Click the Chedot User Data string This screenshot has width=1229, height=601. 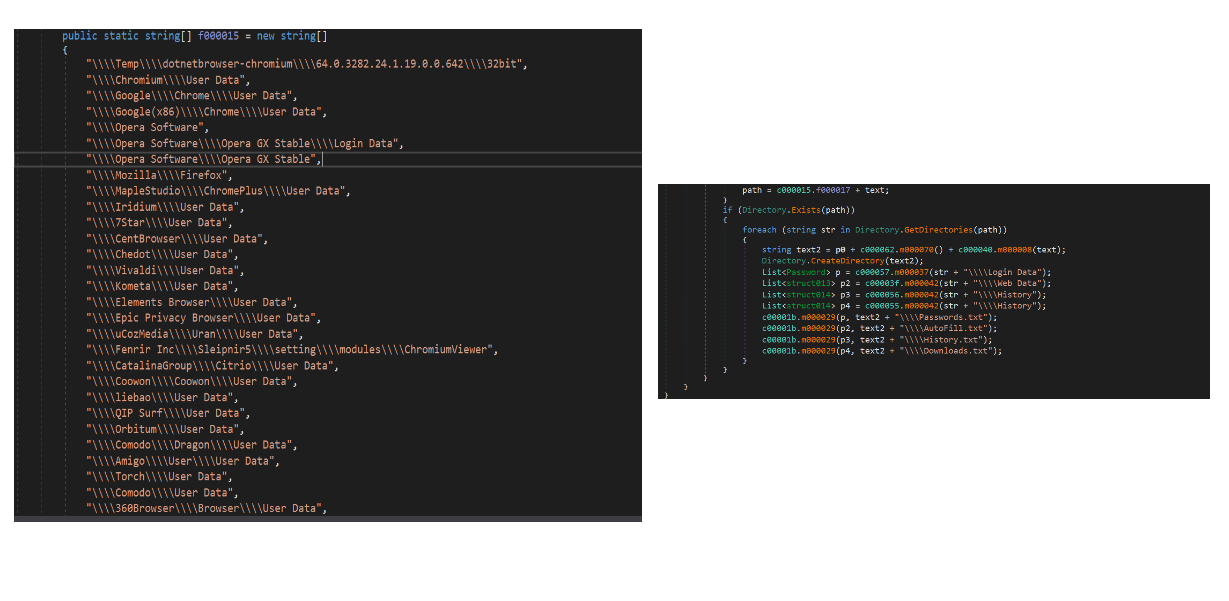tap(162, 254)
